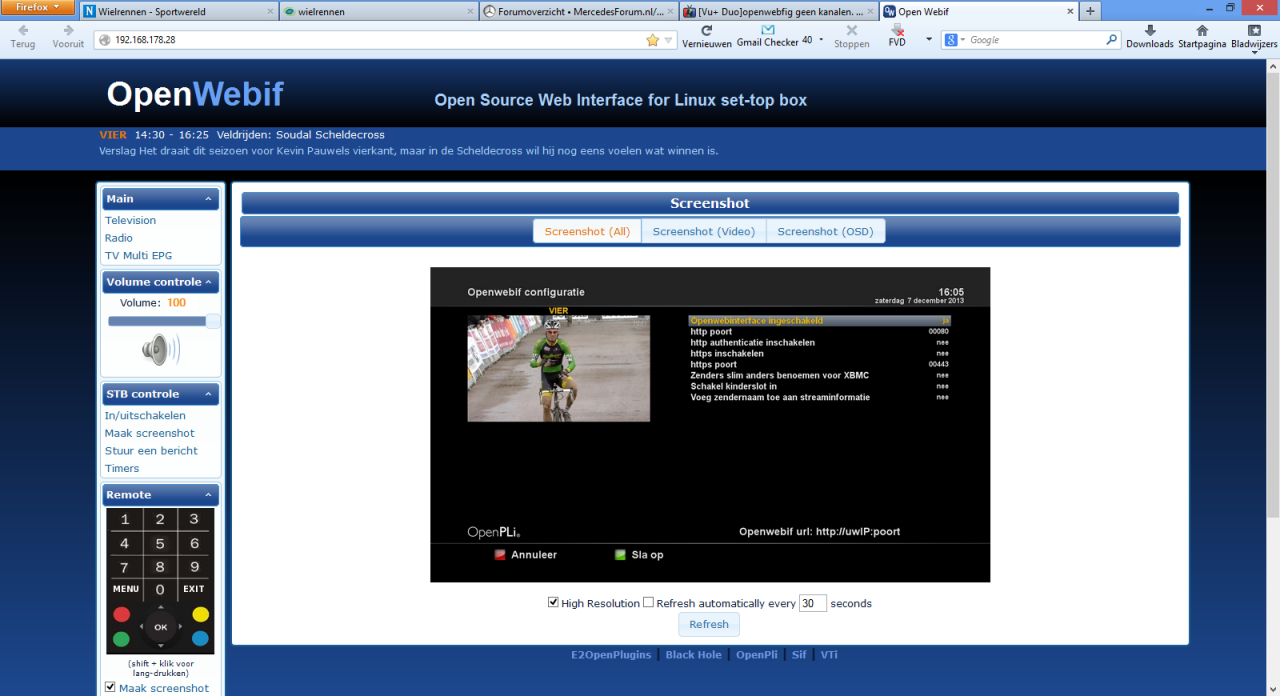Switch to Screenshot (Video) tab
Viewport: 1280px width, 696px height.
pyautogui.click(x=703, y=231)
